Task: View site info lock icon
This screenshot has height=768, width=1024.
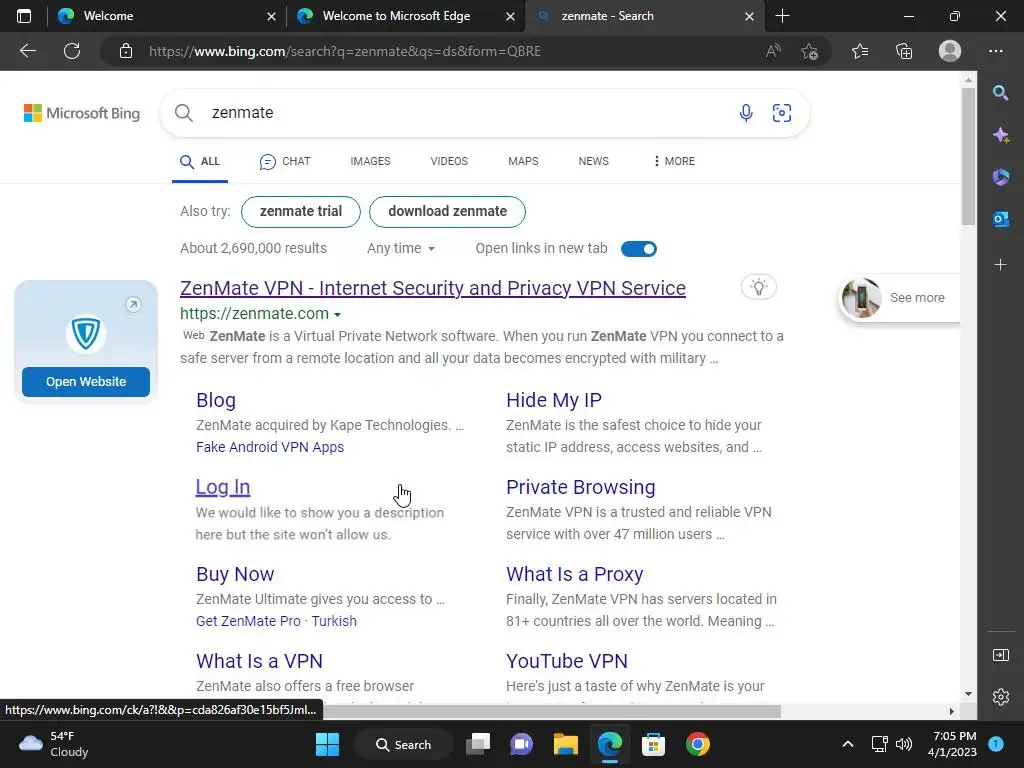Action: coord(126,51)
